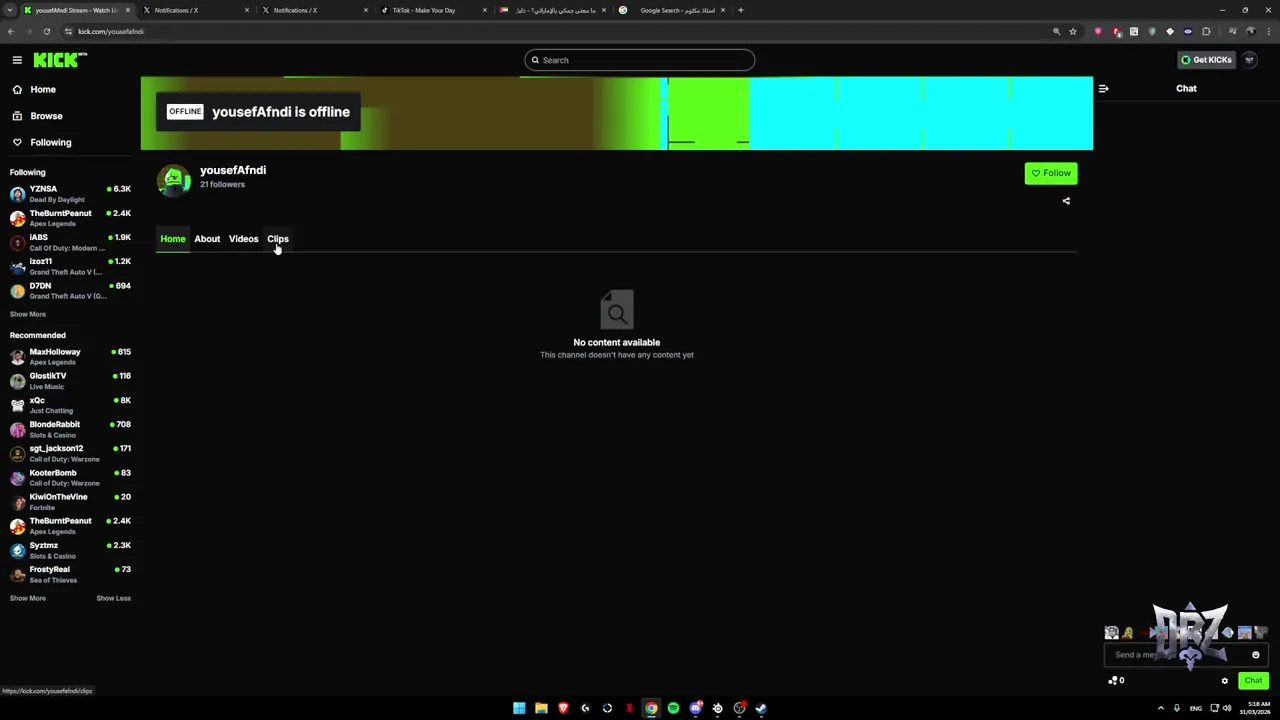Collapse the chat panel arrow icon
The width and height of the screenshot is (1280, 720).
pyautogui.click(x=1103, y=88)
